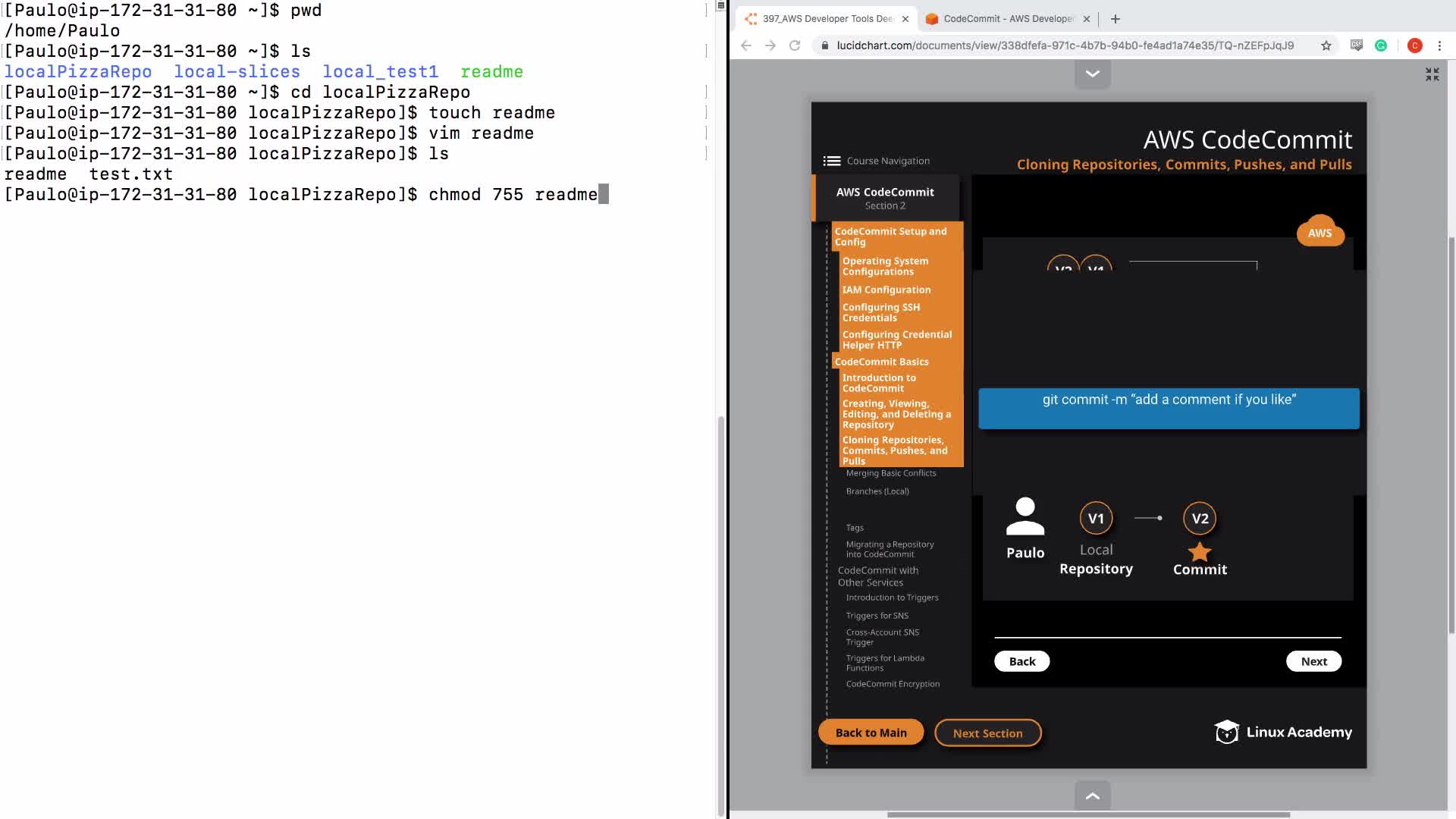Open a new browser tab

point(1115,19)
